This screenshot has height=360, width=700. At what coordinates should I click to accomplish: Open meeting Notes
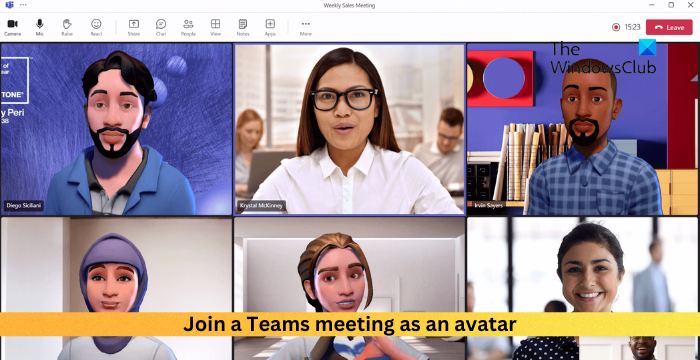pos(243,27)
